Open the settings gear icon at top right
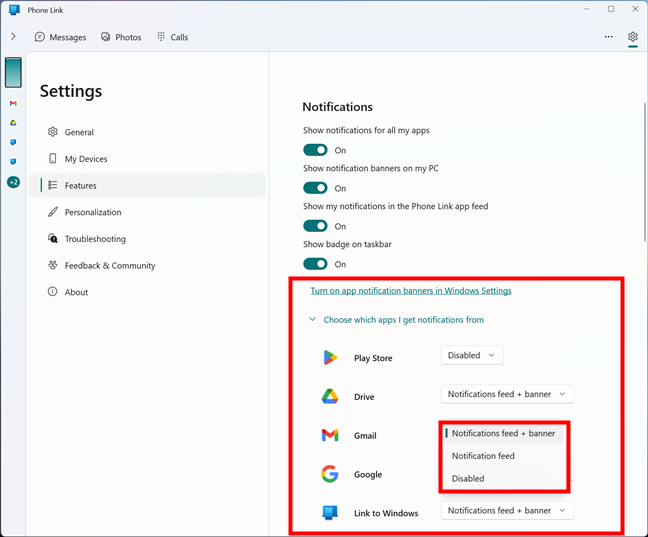Screen dimensions: 648x537 (x=632, y=37)
